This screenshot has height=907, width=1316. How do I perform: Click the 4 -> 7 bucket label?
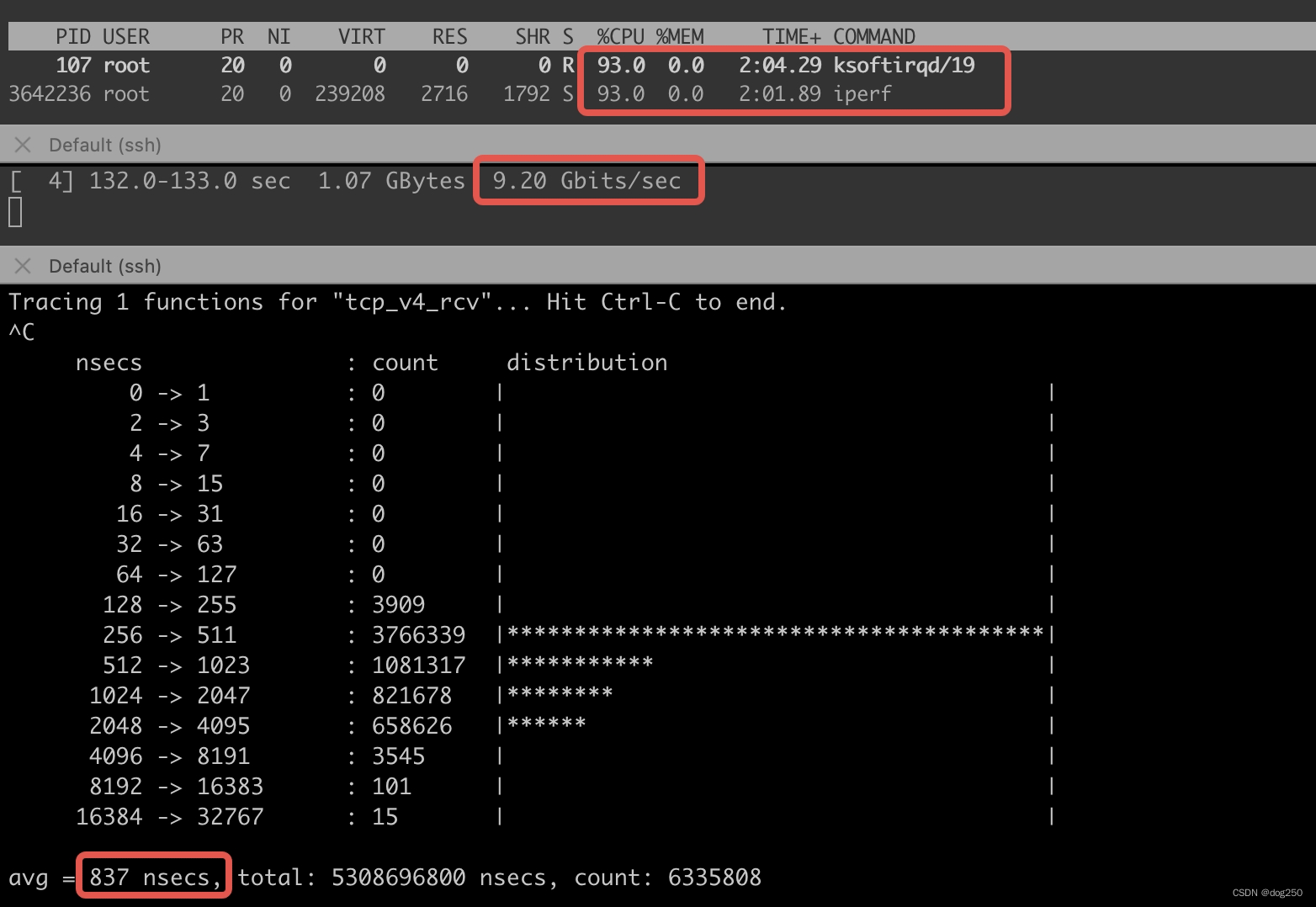(x=169, y=453)
